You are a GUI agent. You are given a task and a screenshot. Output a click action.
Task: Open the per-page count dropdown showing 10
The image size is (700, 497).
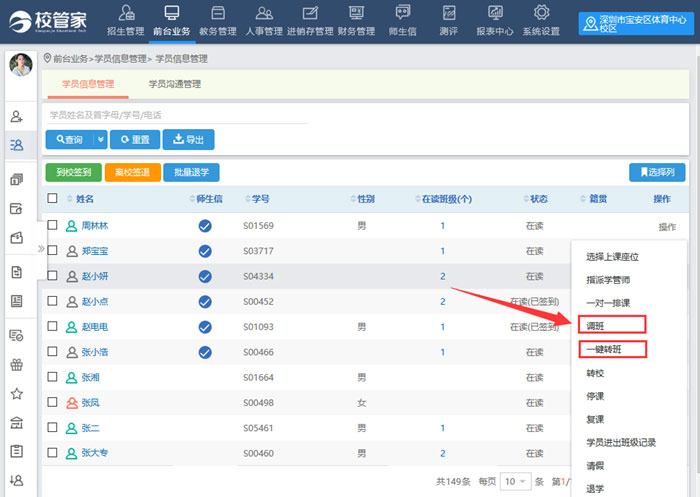pyautogui.click(x=514, y=481)
